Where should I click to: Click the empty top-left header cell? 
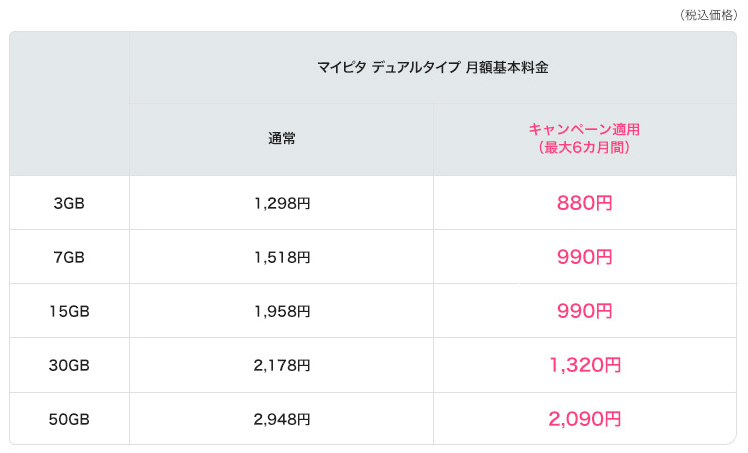(x=70, y=103)
